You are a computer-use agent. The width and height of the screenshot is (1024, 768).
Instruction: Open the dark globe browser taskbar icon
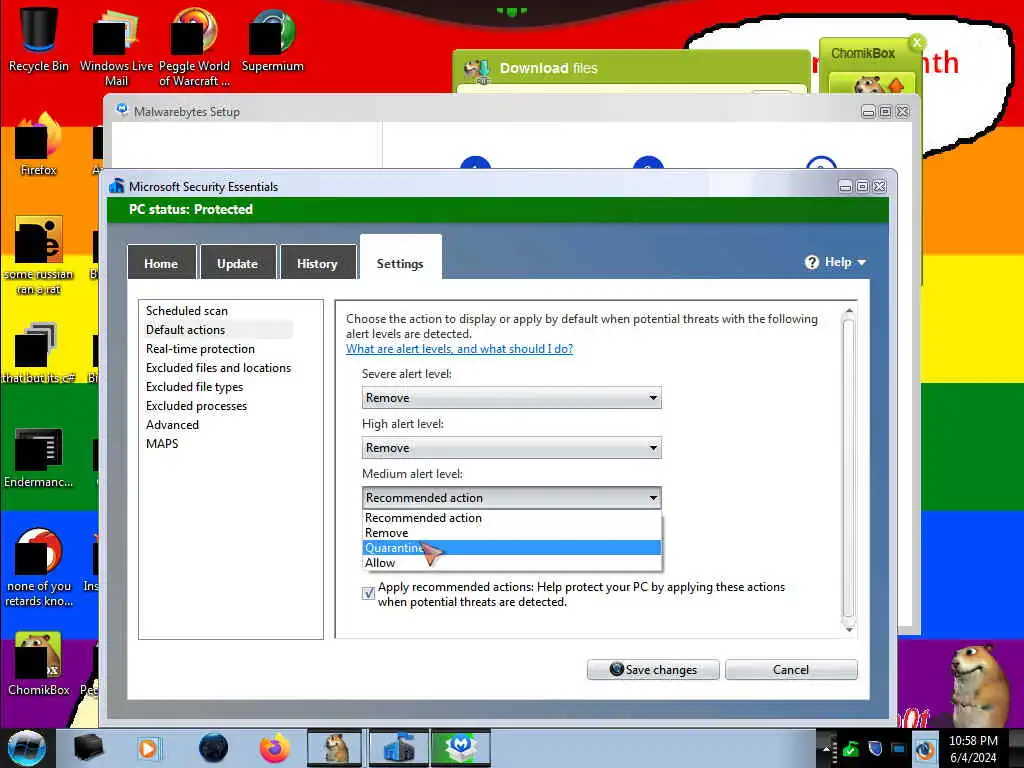[x=213, y=748]
